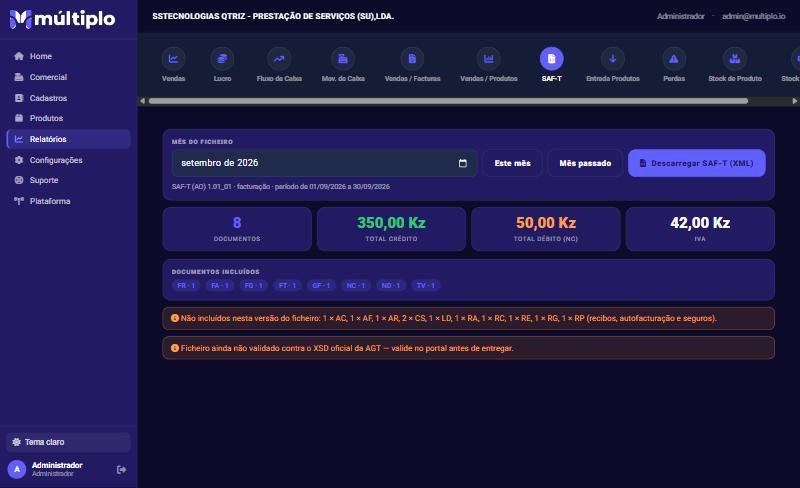Click the Administrador avatar circle
Screen dimensions: 800x488
[x=17, y=469]
